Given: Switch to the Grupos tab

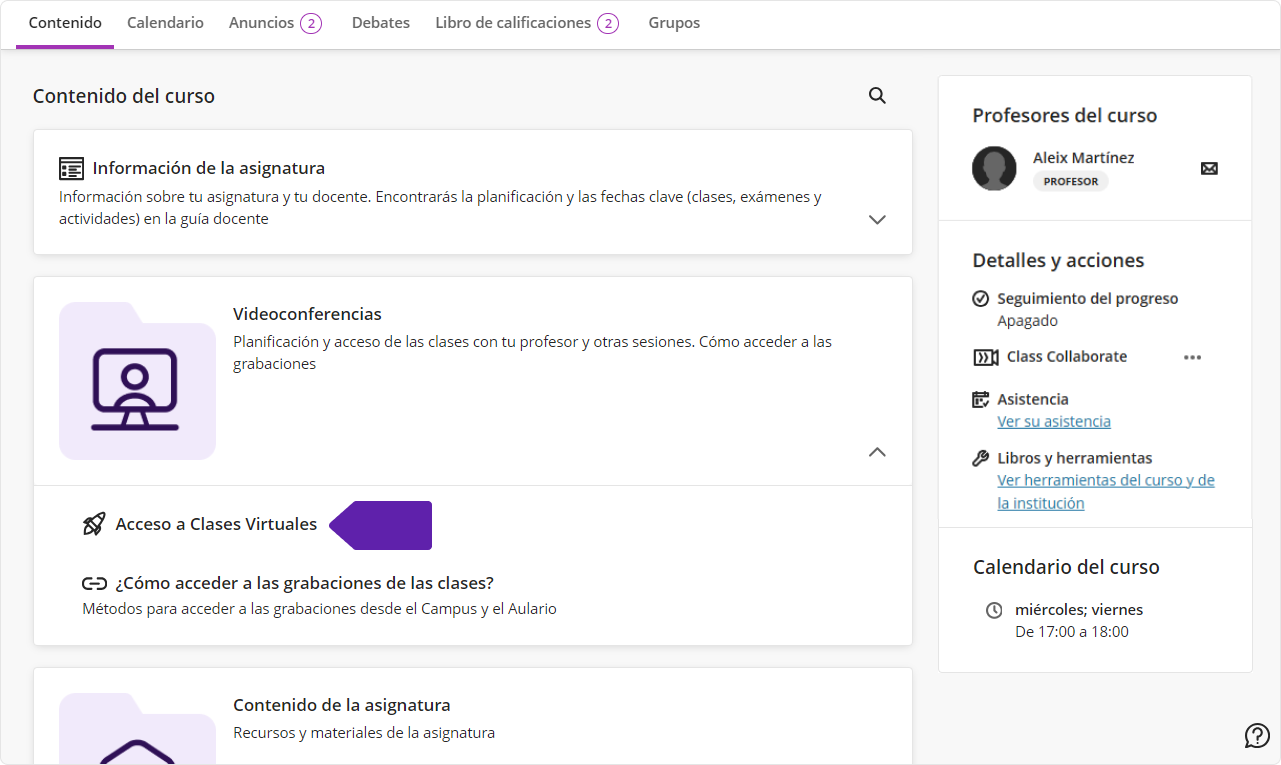Looking at the screenshot, I should [x=674, y=22].
